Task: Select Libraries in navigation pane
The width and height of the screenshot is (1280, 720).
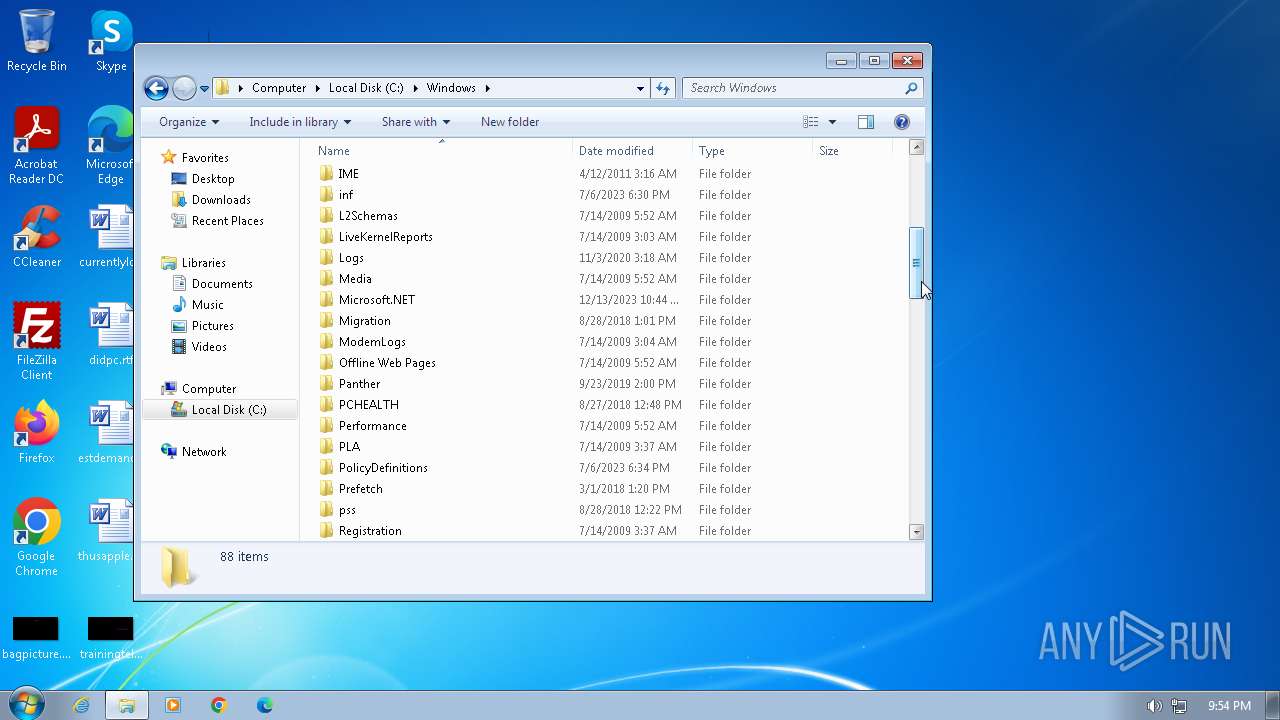Action: click(204, 263)
